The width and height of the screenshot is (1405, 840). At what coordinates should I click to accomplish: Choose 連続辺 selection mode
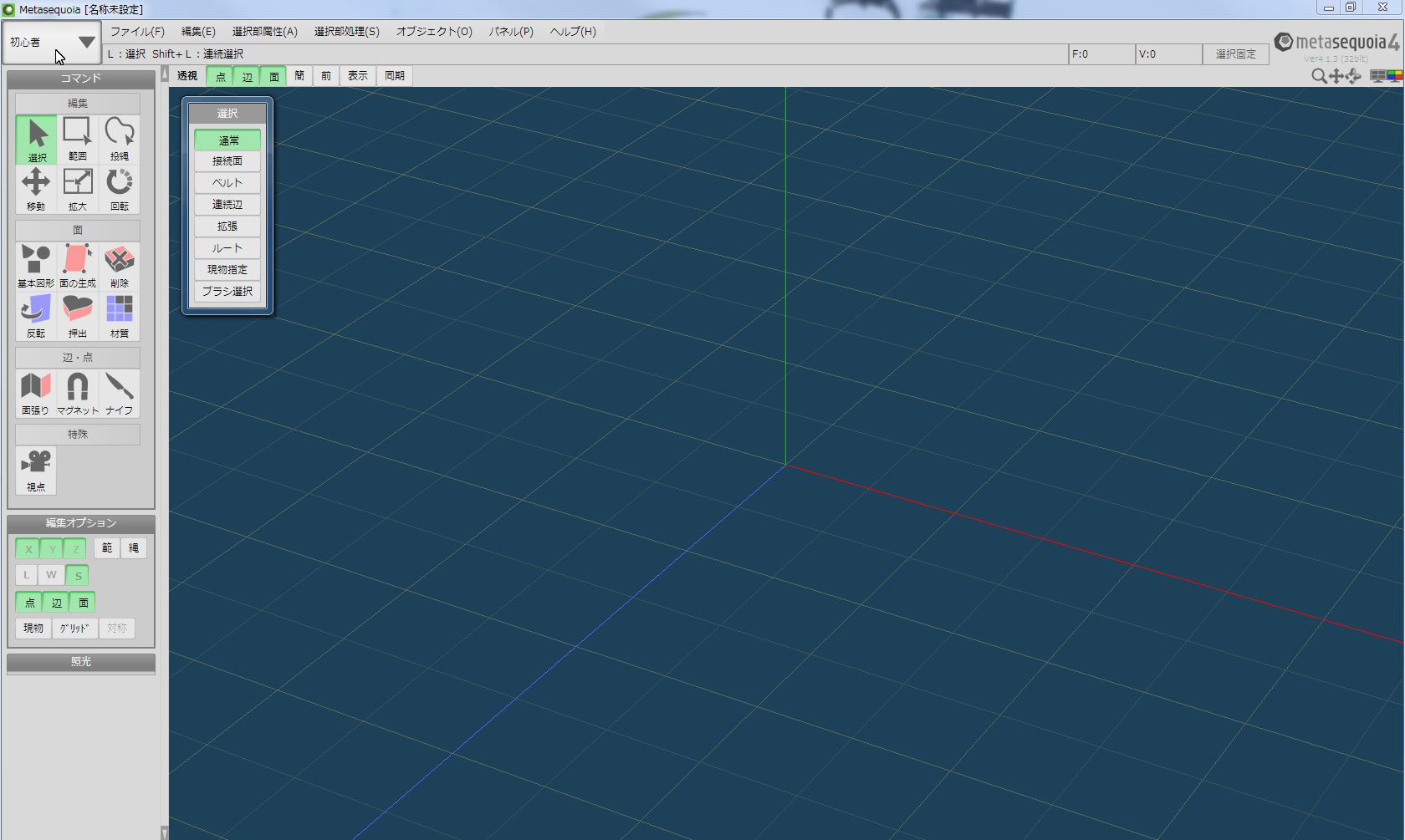tap(227, 205)
